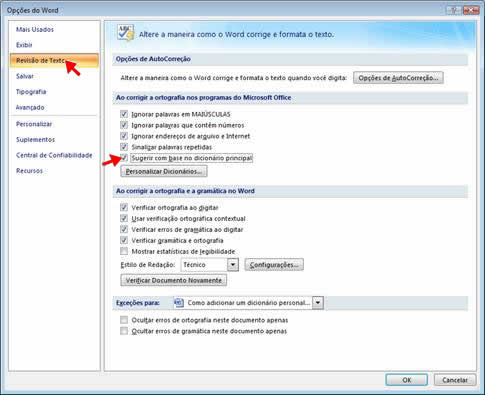Select the Recursos category
This screenshot has height=395, width=485.
pyautogui.click(x=30, y=171)
